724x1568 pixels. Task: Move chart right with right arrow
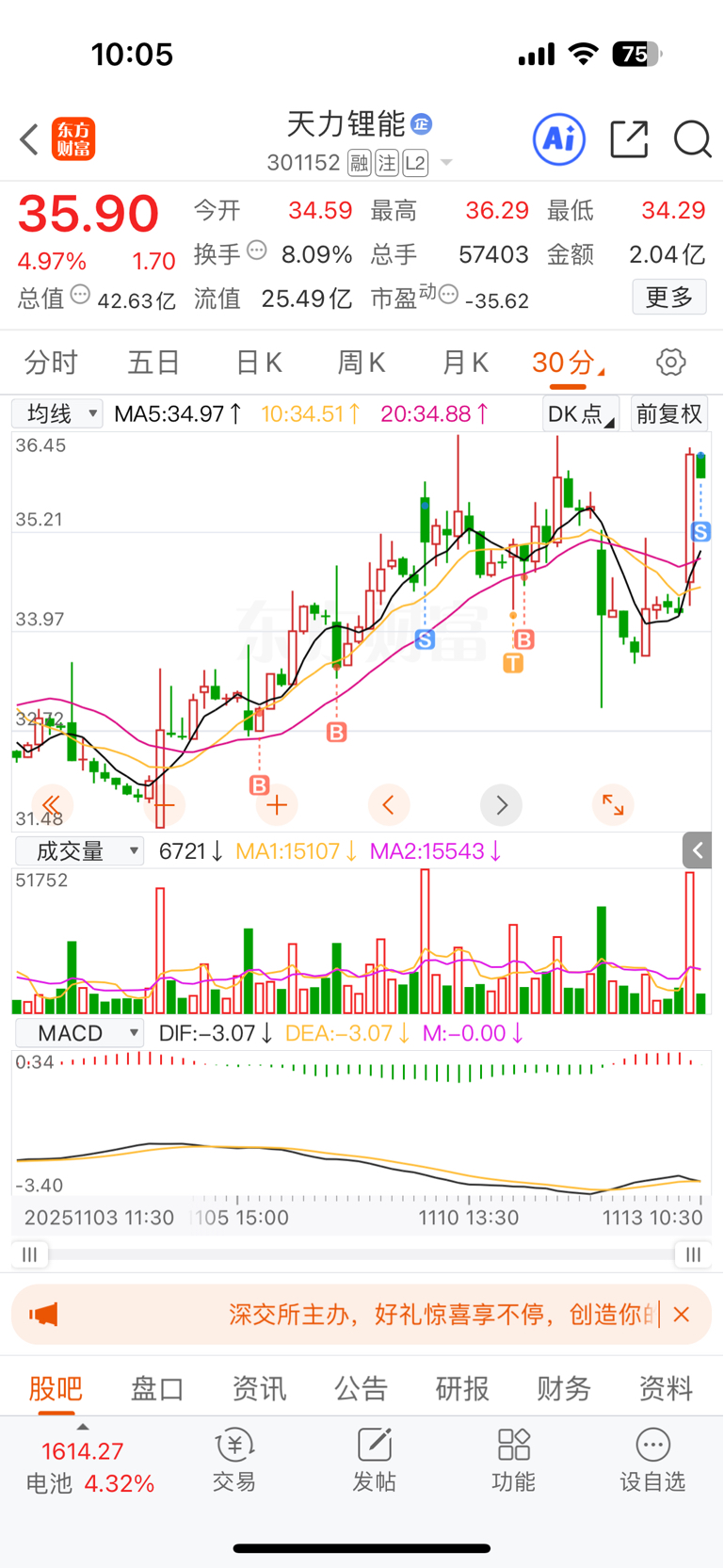[x=501, y=804]
